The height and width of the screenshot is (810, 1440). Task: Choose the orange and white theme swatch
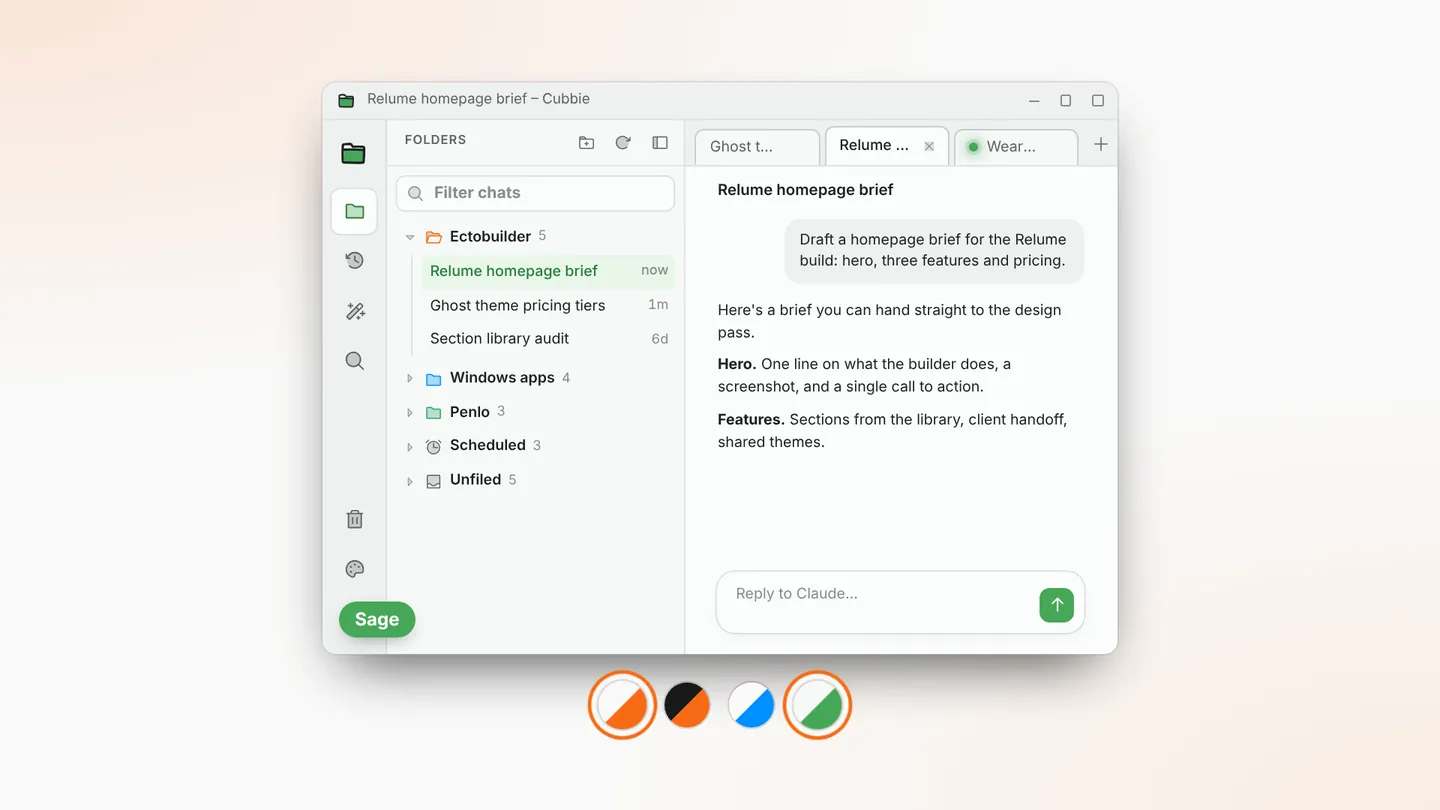click(622, 705)
